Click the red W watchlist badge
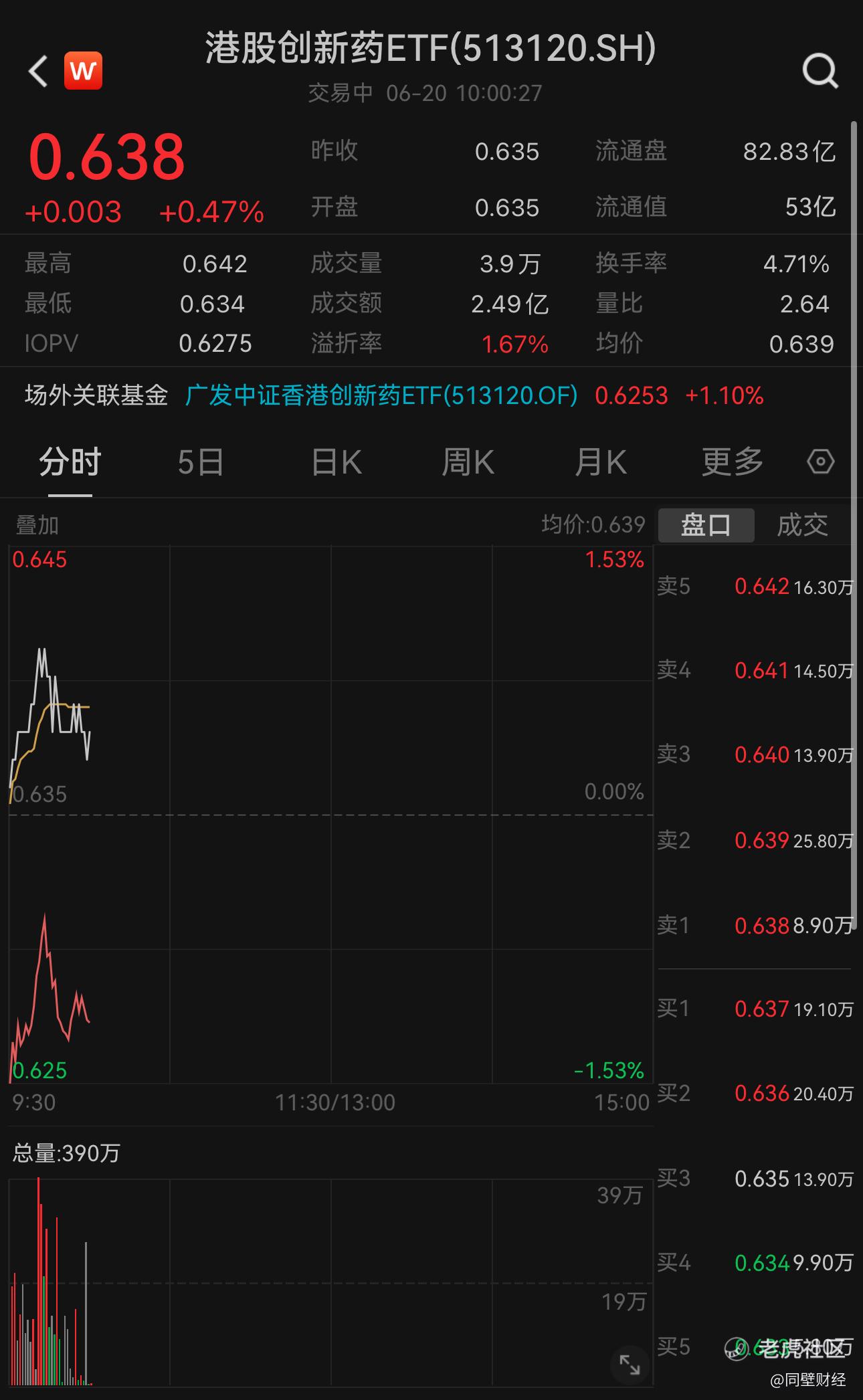The height and width of the screenshot is (1400, 863). click(x=83, y=70)
